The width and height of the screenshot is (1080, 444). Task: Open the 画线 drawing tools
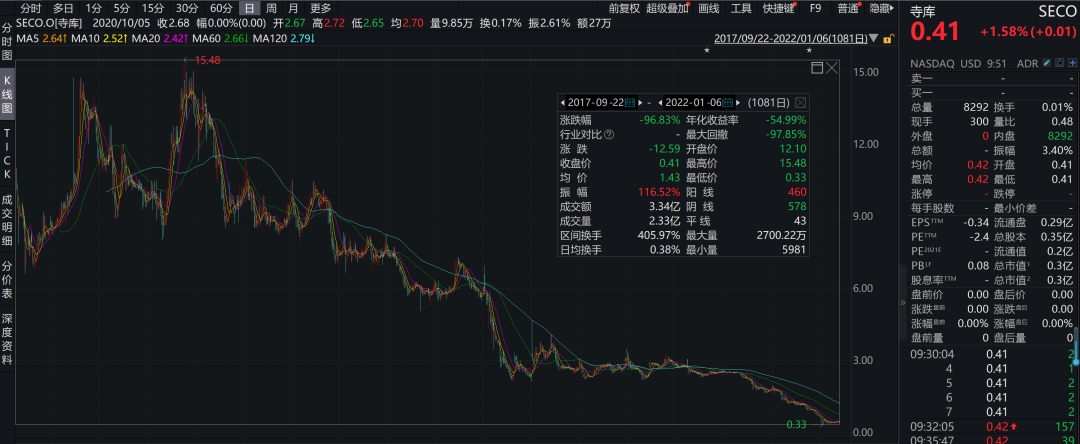[709, 8]
